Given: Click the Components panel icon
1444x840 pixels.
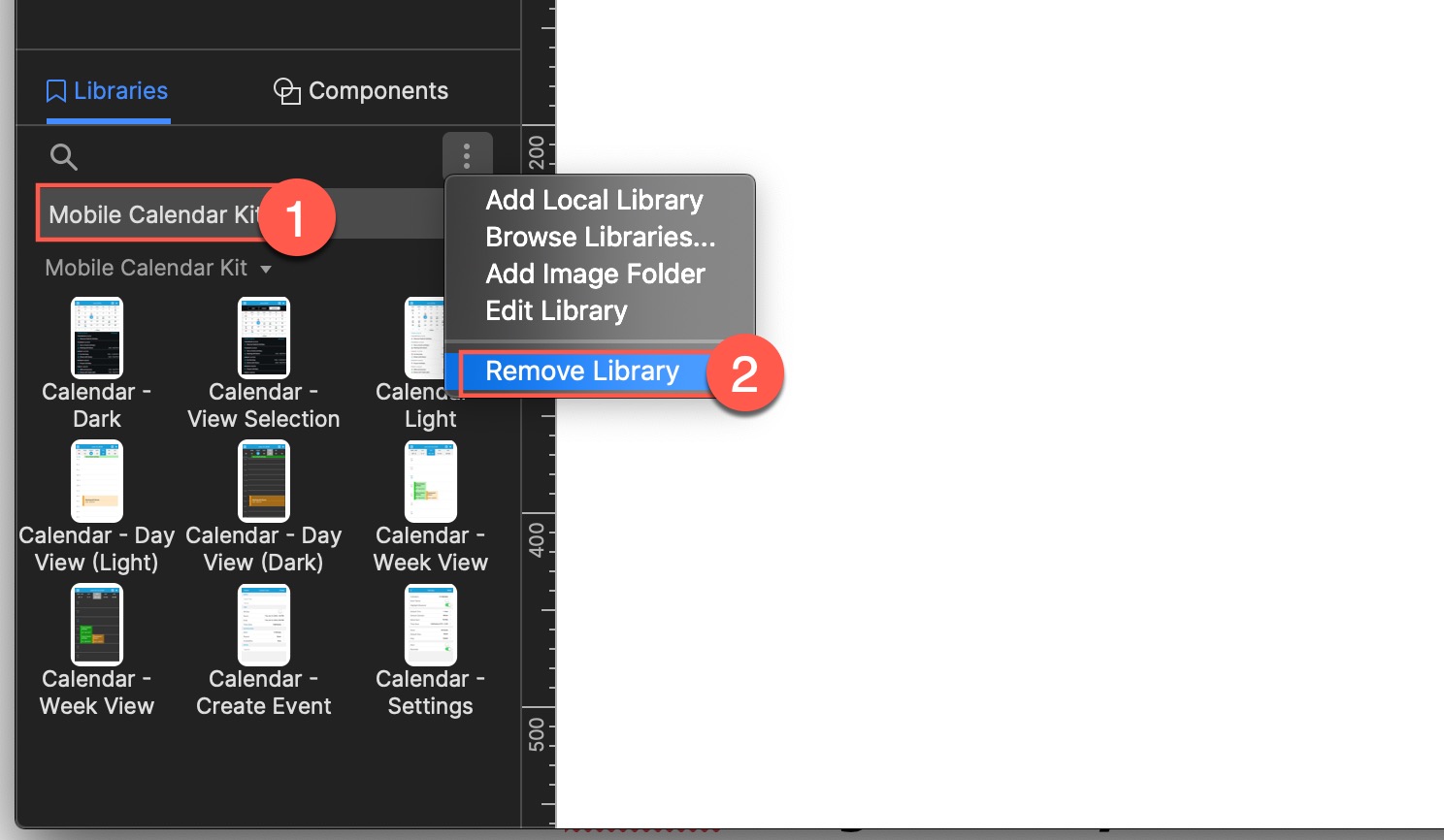Looking at the screenshot, I should pyautogui.click(x=287, y=90).
